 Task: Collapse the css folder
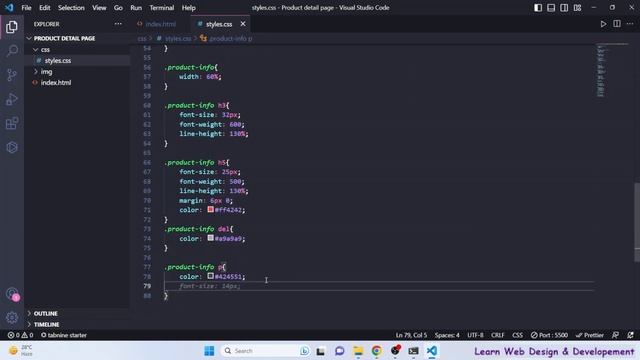click(x=45, y=49)
